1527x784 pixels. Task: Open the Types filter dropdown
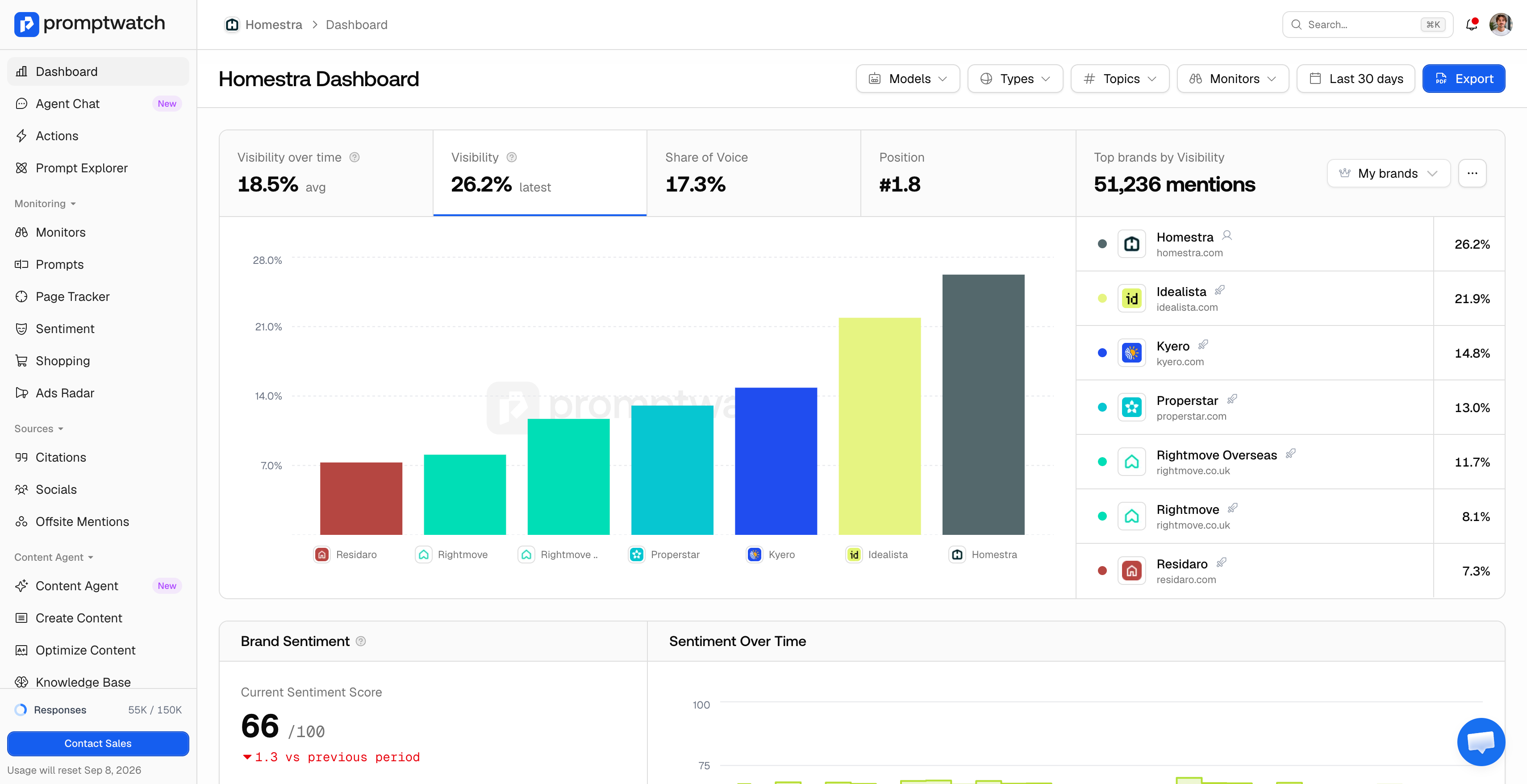click(x=1015, y=79)
